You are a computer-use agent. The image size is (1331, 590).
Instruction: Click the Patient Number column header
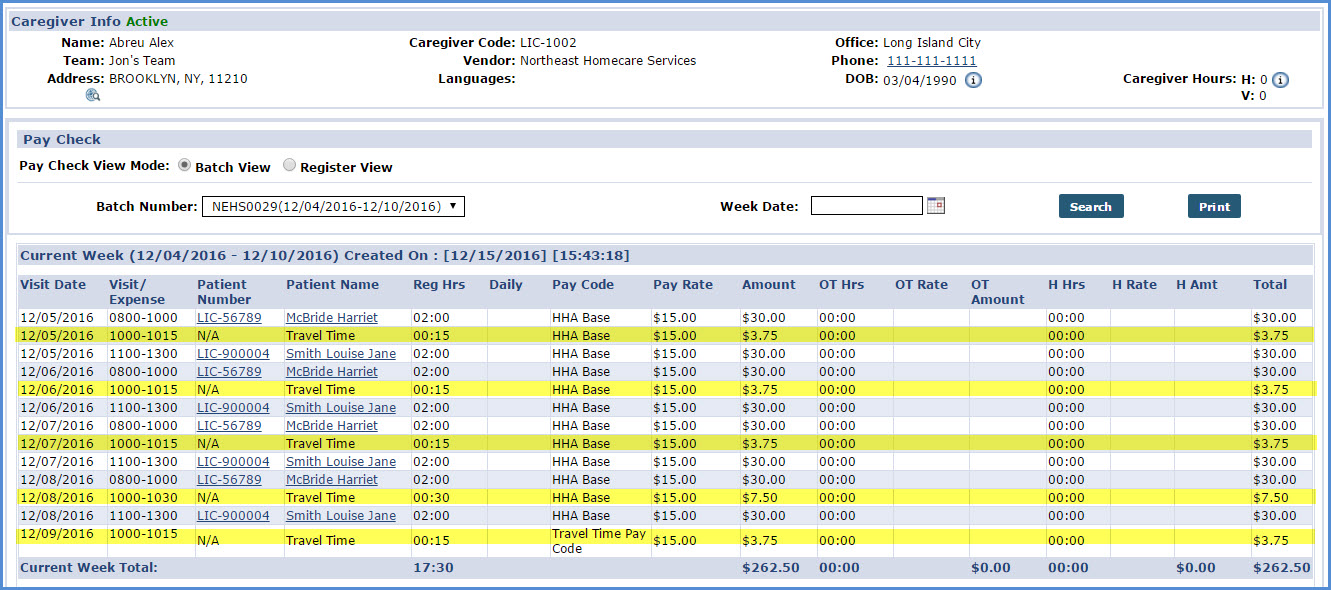click(x=224, y=292)
